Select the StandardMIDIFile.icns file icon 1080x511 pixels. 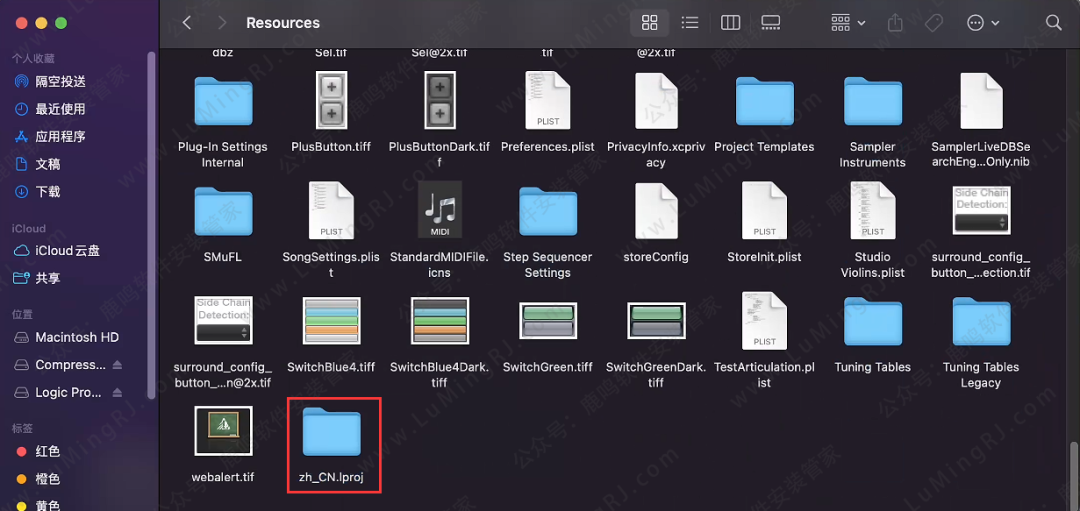(x=439, y=211)
